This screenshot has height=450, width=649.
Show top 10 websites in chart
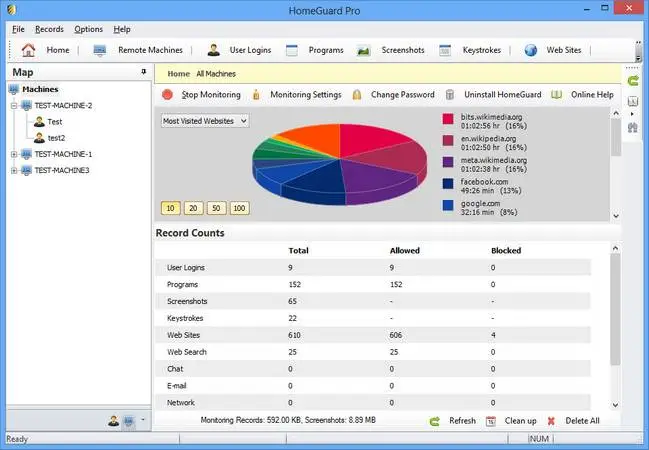pos(171,208)
